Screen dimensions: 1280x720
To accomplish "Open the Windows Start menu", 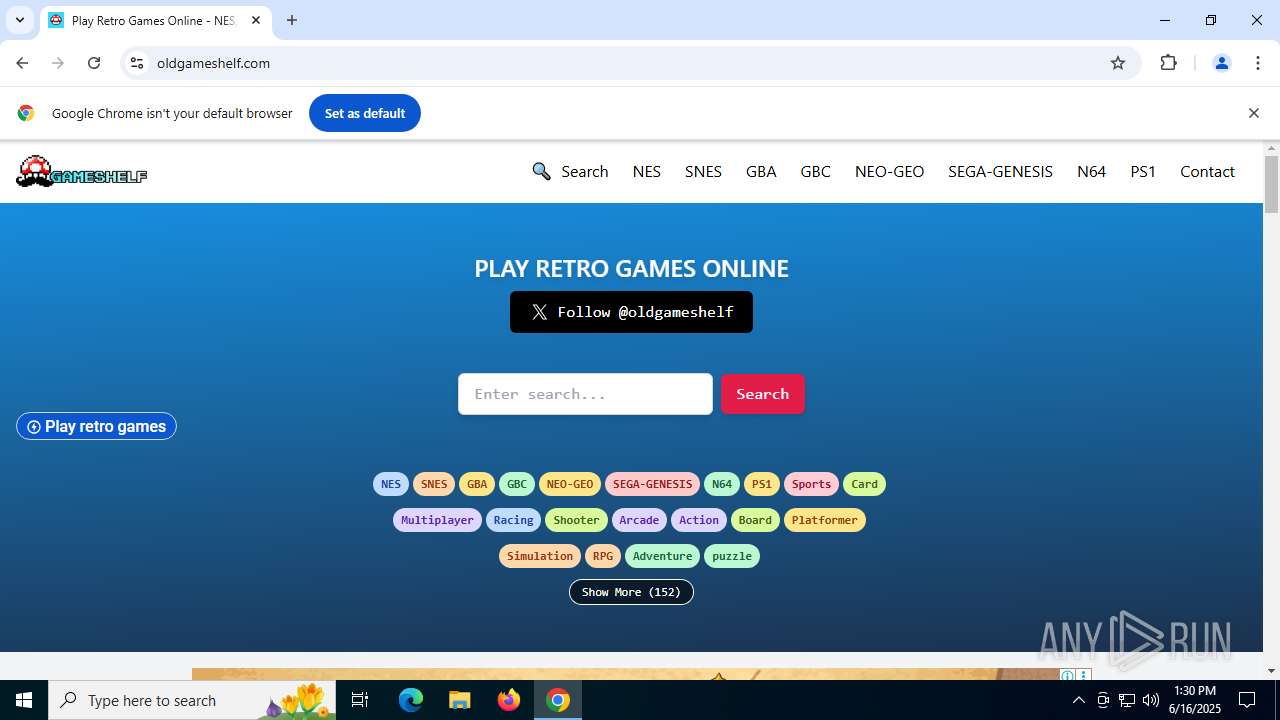I will coord(24,700).
